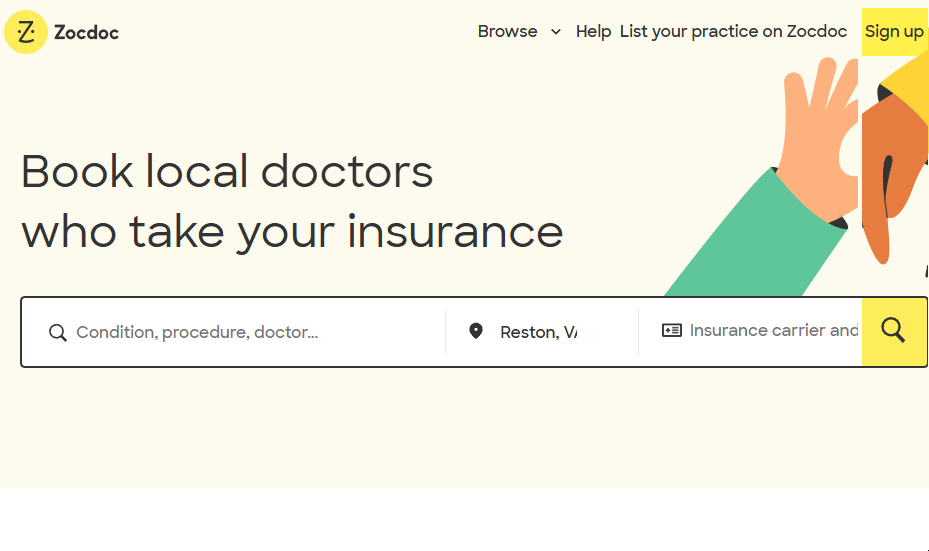The image size is (929, 551).
Task: Click the location pin icon
Action: pyautogui.click(x=475, y=331)
